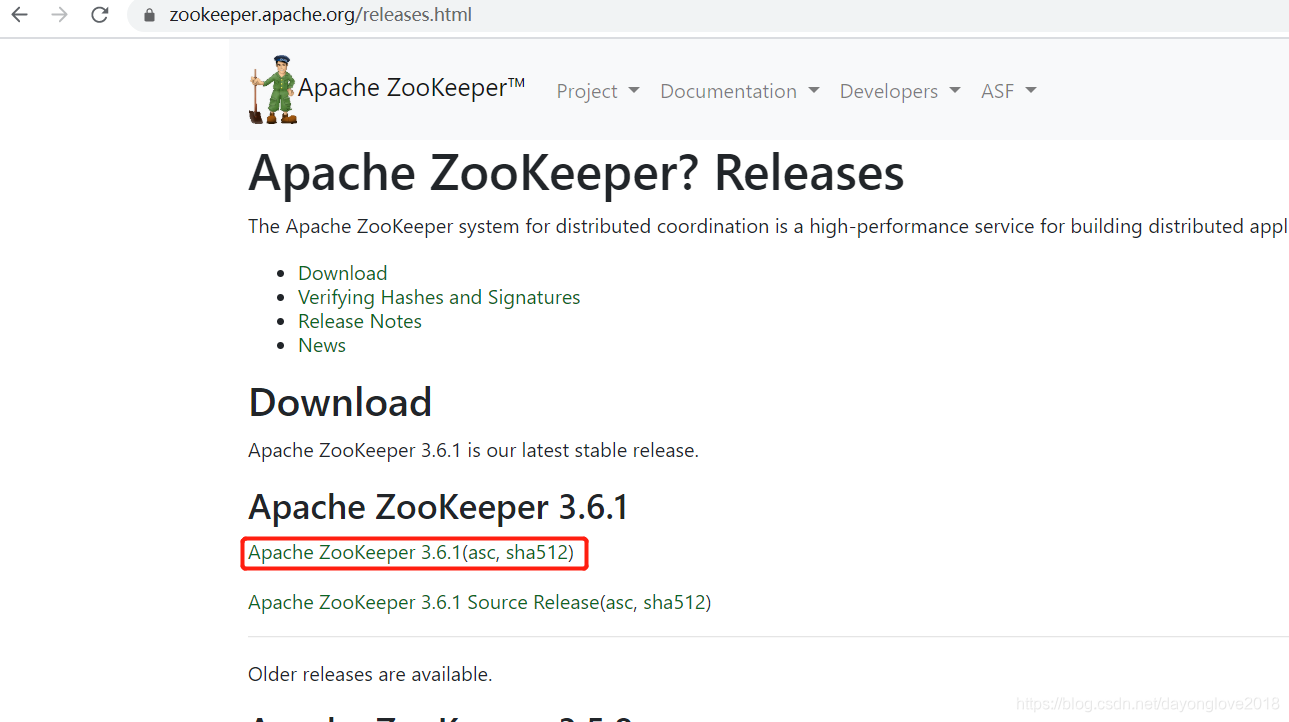Click the padlock site security icon
The image size is (1289, 722).
[150, 16]
